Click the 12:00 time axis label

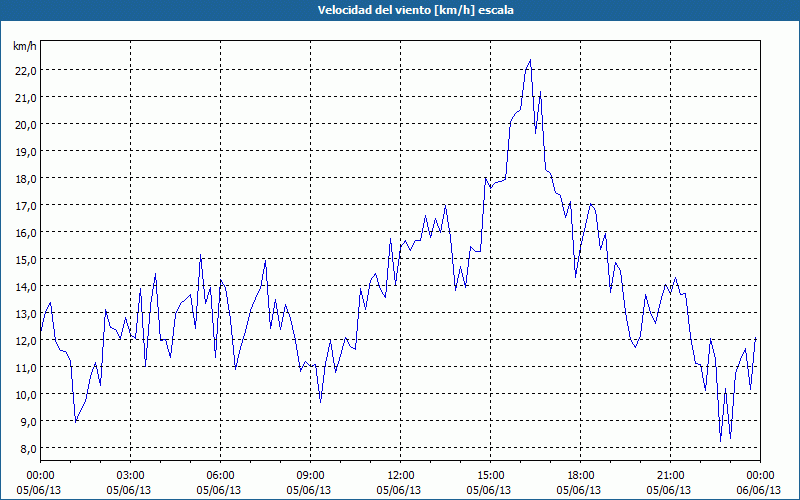401,476
